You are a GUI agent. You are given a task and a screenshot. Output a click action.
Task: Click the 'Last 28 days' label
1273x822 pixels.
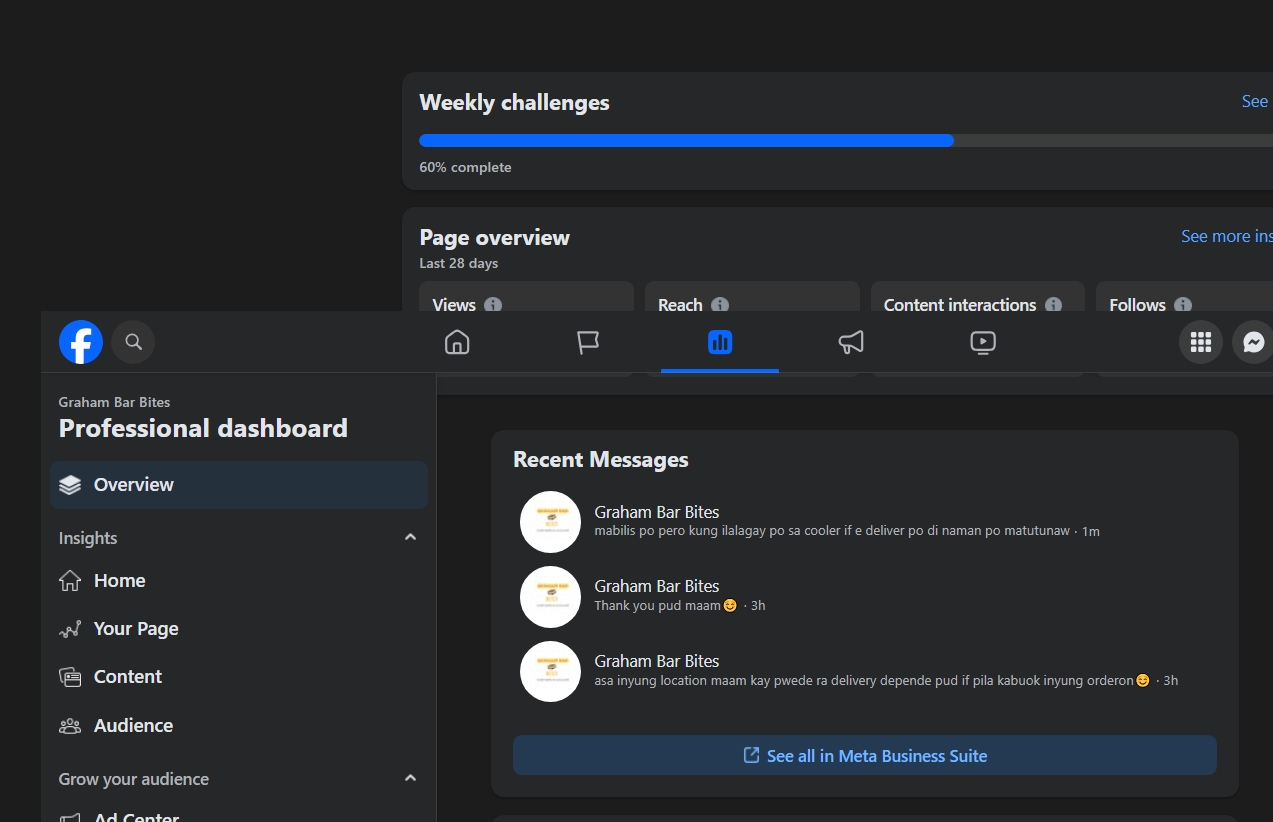click(x=459, y=263)
